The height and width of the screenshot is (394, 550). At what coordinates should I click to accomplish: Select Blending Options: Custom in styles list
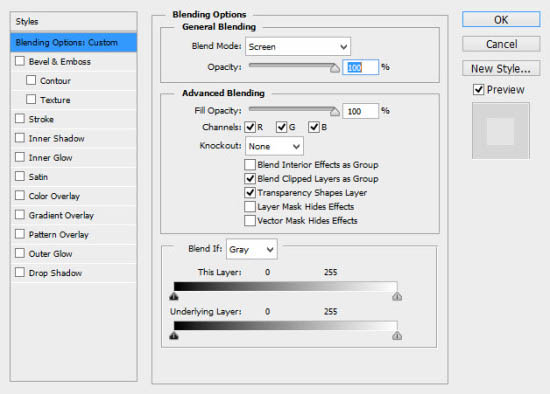(x=74, y=42)
